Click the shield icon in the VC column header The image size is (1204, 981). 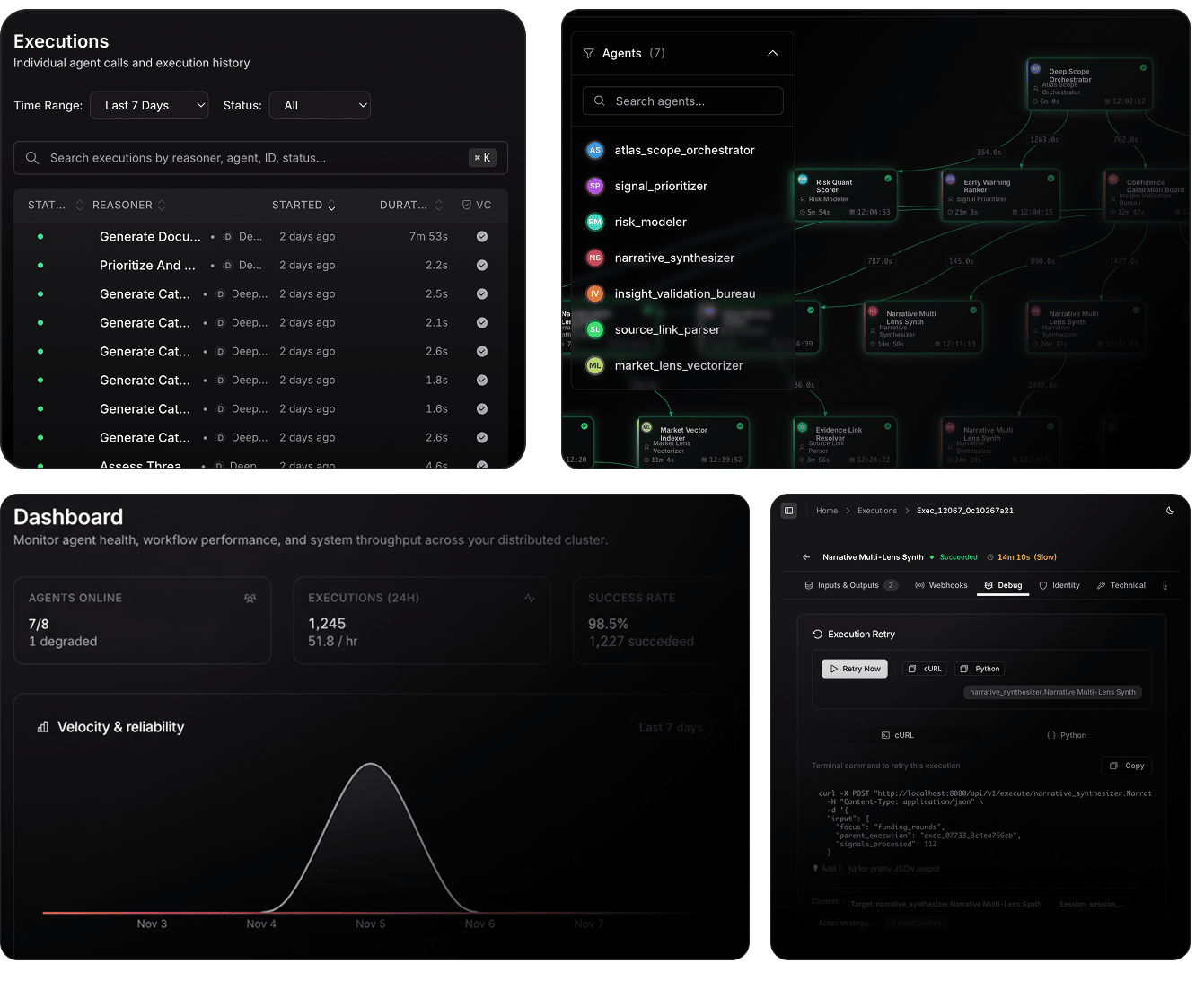point(467,205)
